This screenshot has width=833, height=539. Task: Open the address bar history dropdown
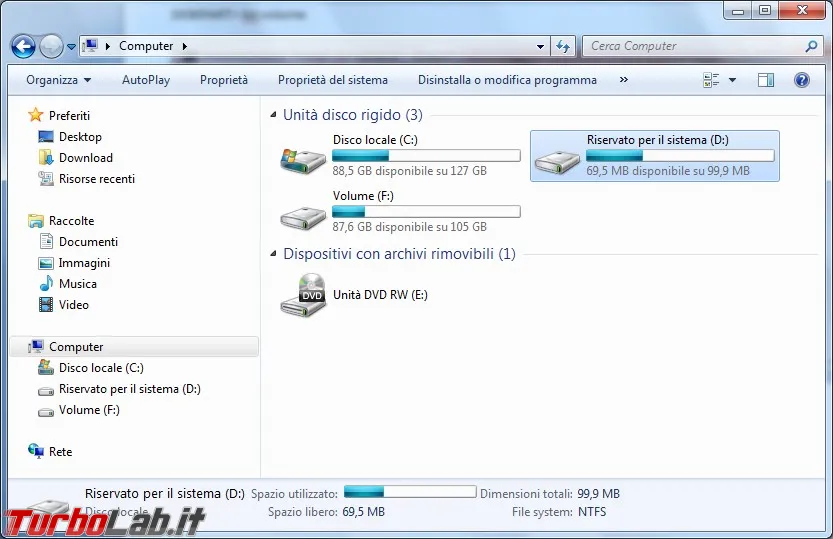540,47
